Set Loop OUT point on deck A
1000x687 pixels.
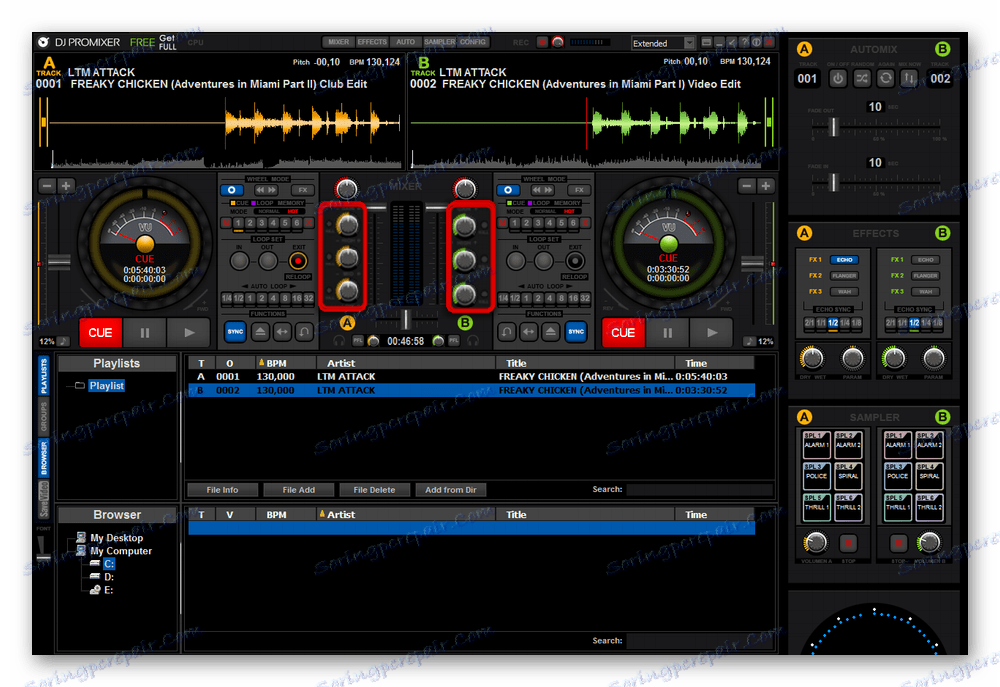268,261
